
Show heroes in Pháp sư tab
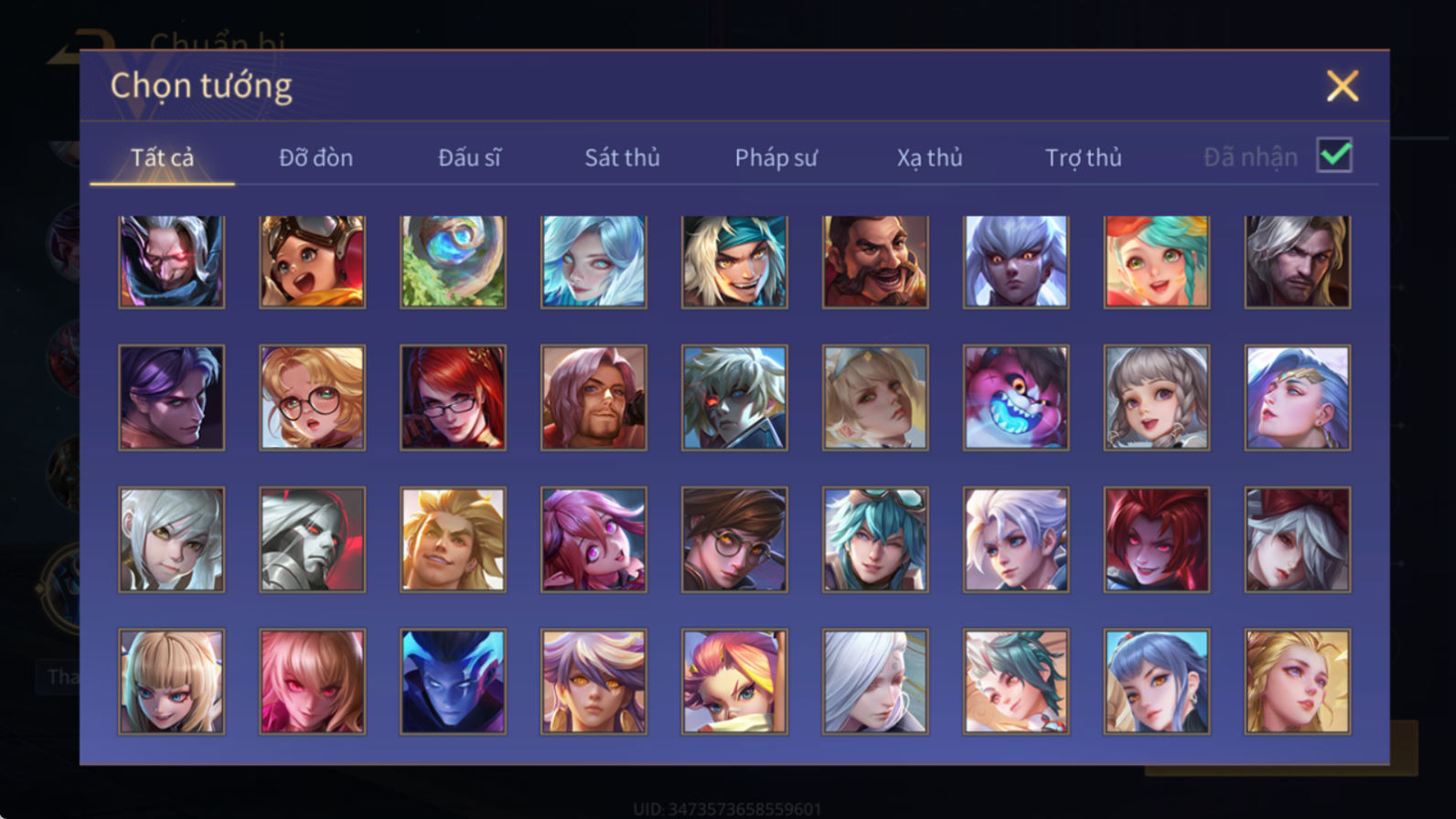click(776, 157)
